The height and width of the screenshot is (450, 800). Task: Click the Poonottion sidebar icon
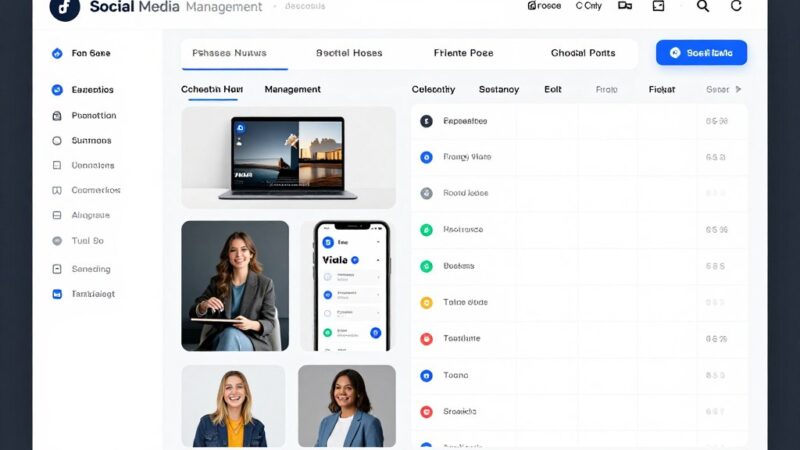57,116
